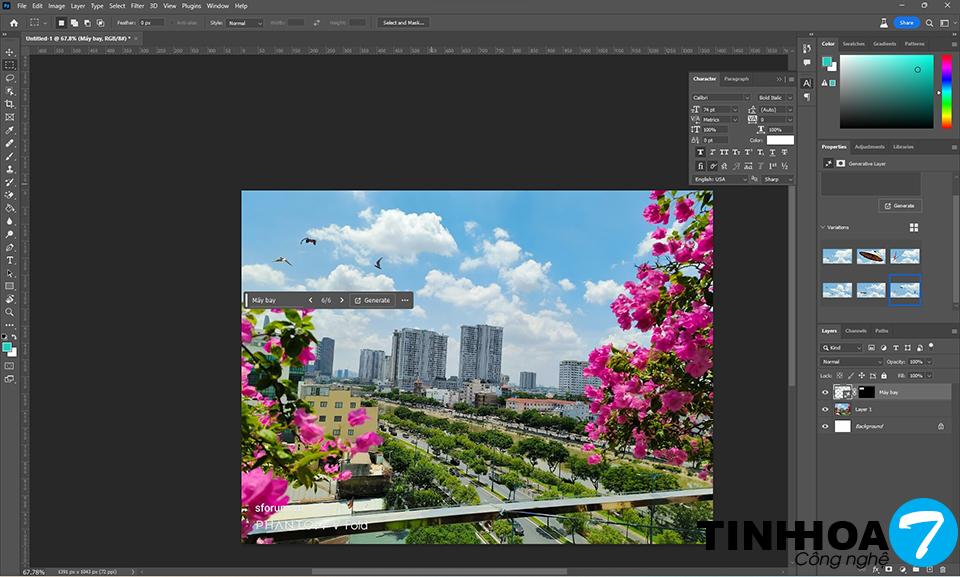
Task: Click the Home icon in options bar
Action: pyautogui.click(x=13, y=22)
